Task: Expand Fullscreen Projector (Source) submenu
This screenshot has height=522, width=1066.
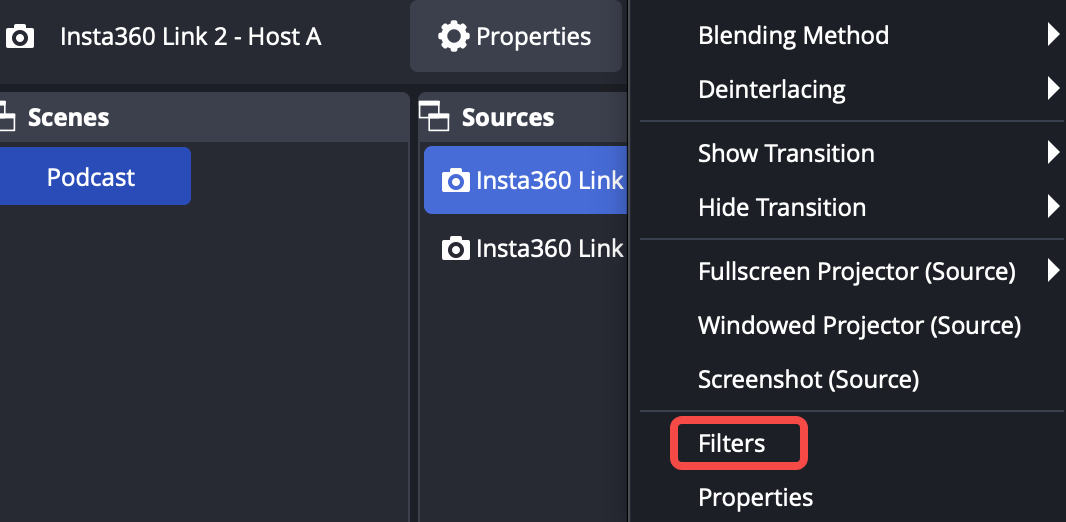Action: 1052,271
